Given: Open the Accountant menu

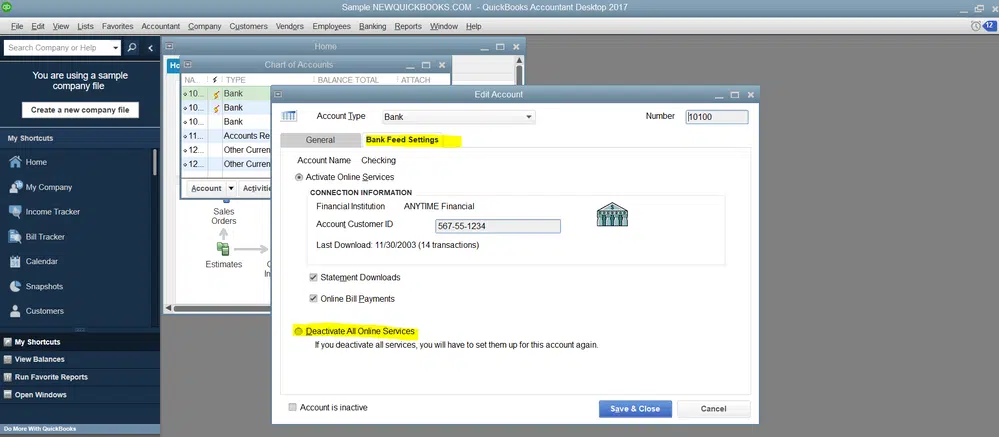Looking at the screenshot, I should 161,26.
